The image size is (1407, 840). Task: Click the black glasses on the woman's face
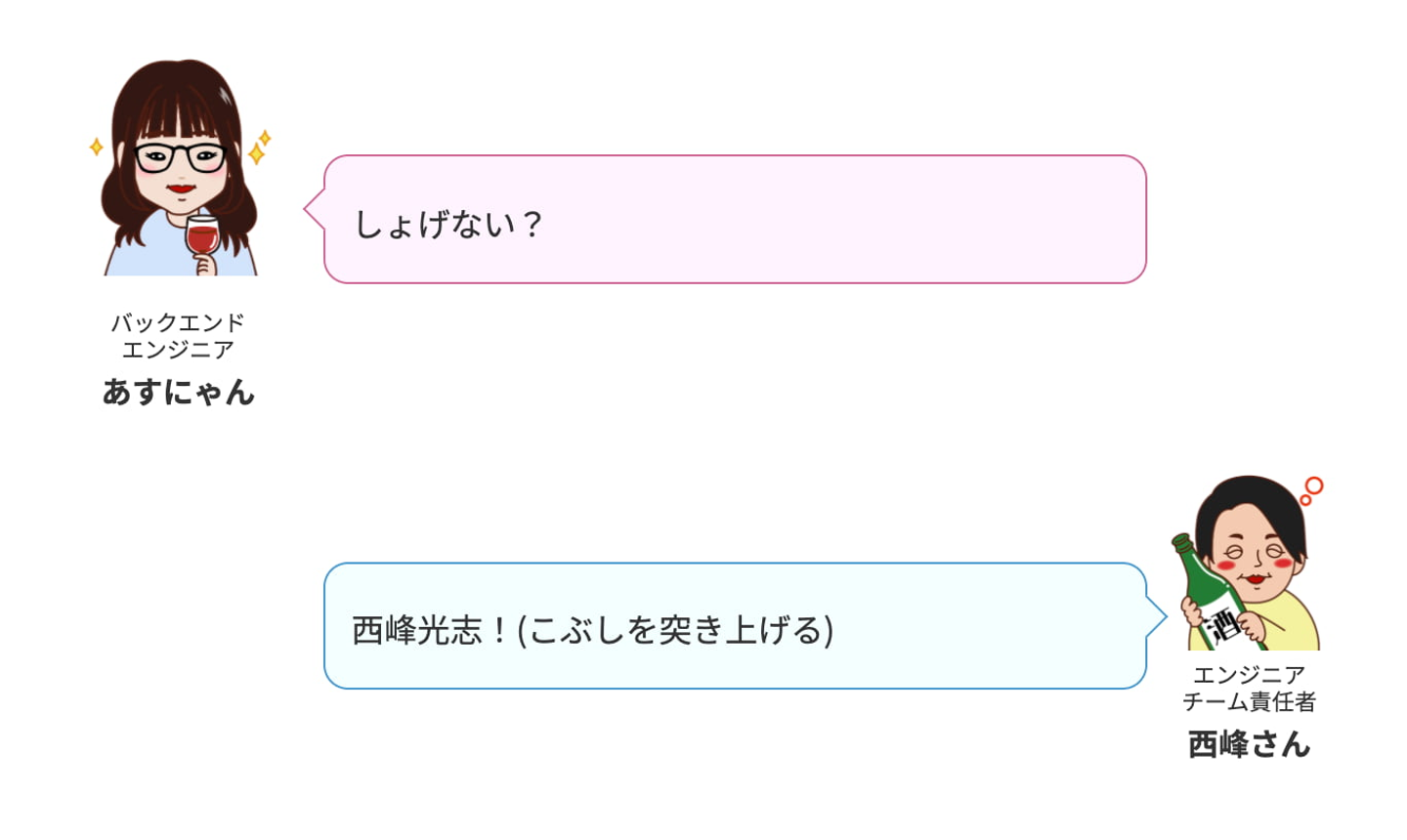180,156
